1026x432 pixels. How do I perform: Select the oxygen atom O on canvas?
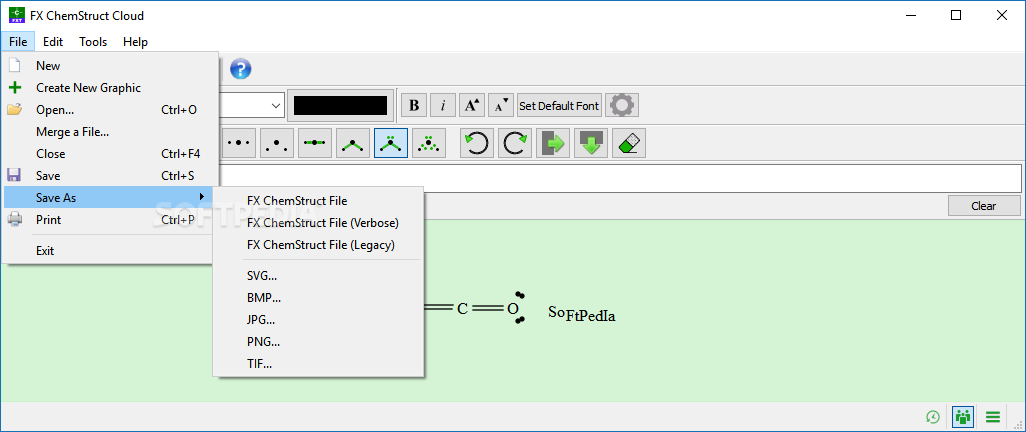pos(512,308)
